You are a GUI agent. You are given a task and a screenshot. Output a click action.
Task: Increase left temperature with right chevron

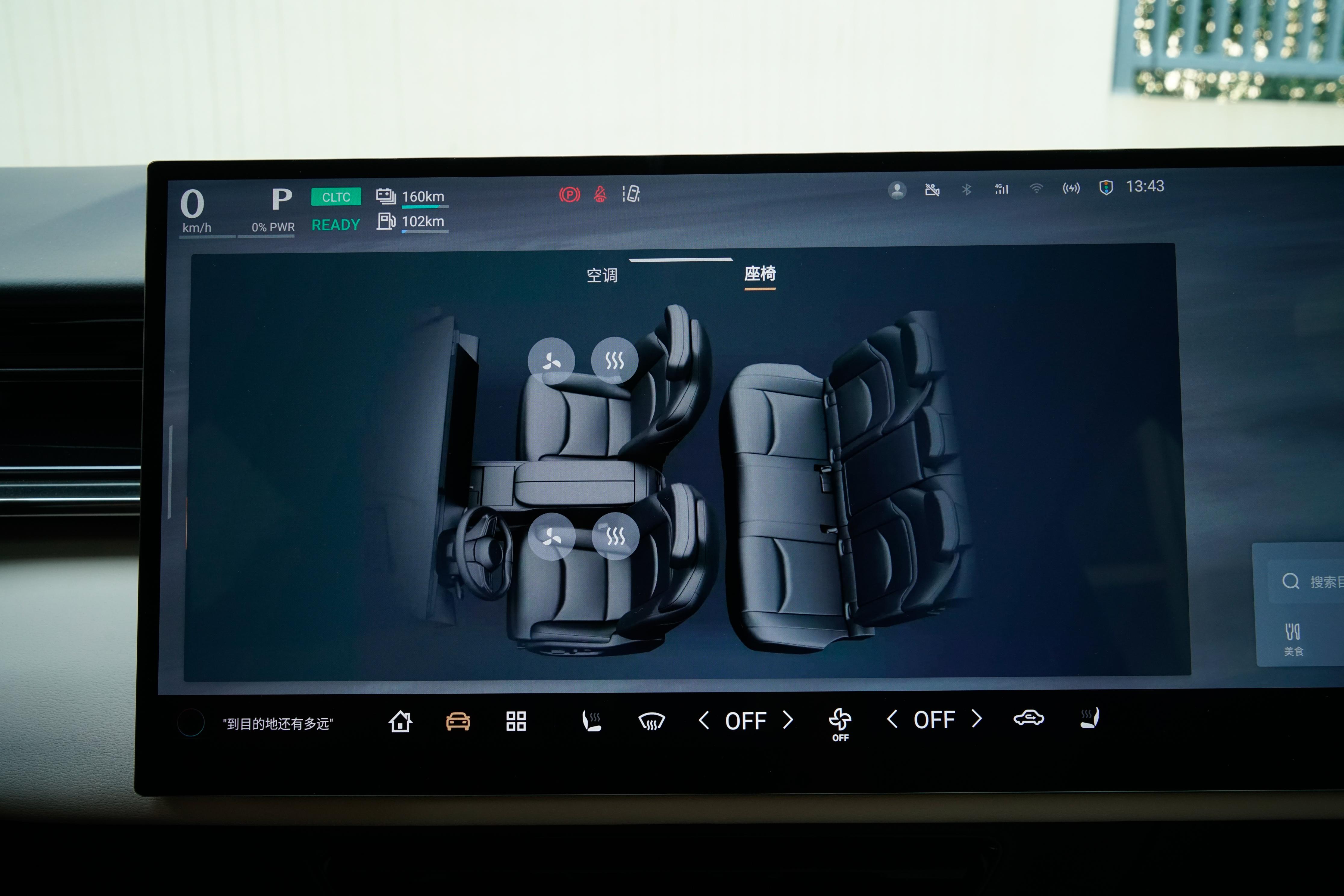[788, 720]
